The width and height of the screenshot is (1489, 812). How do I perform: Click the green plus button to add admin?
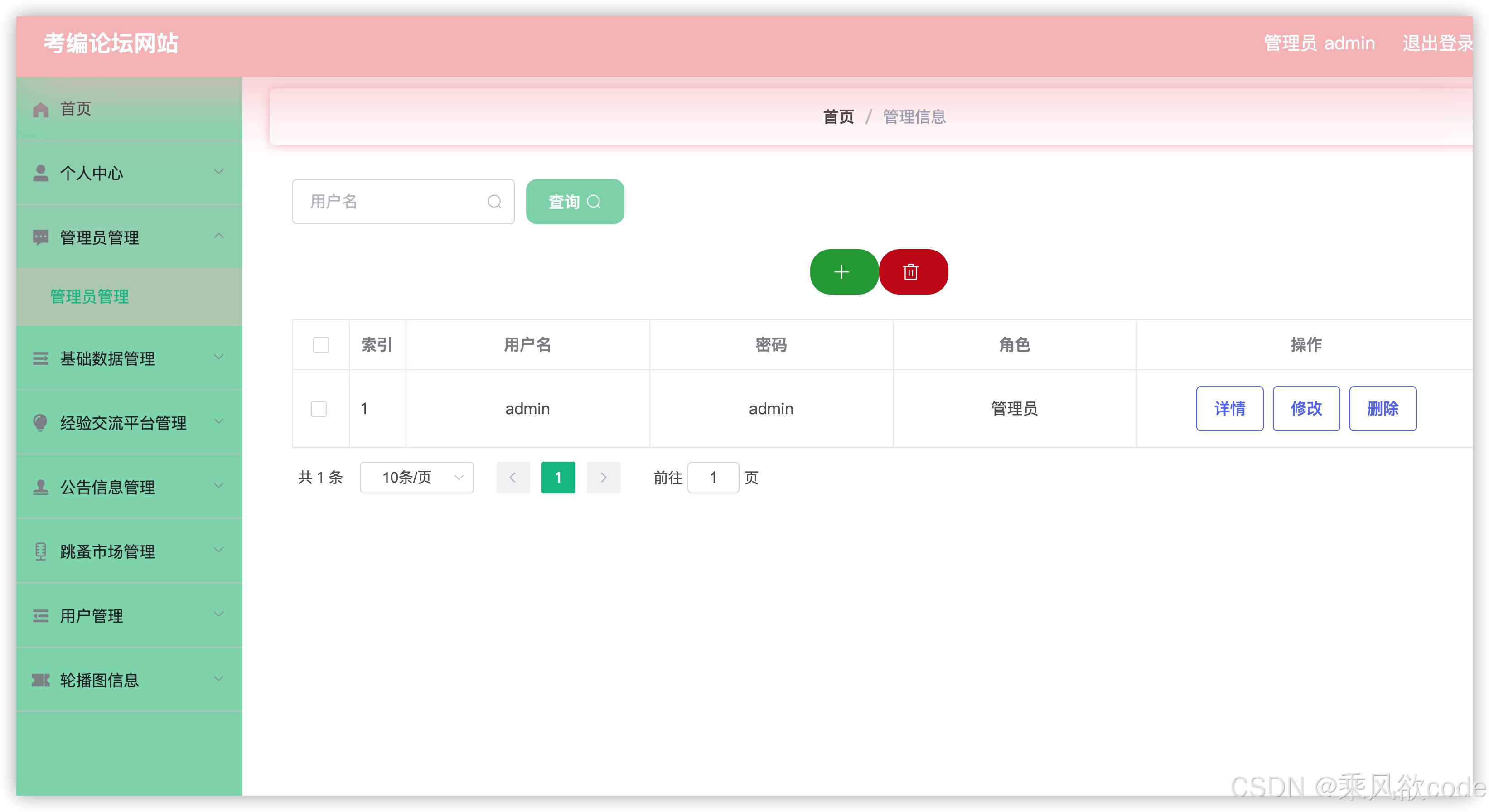pos(843,271)
